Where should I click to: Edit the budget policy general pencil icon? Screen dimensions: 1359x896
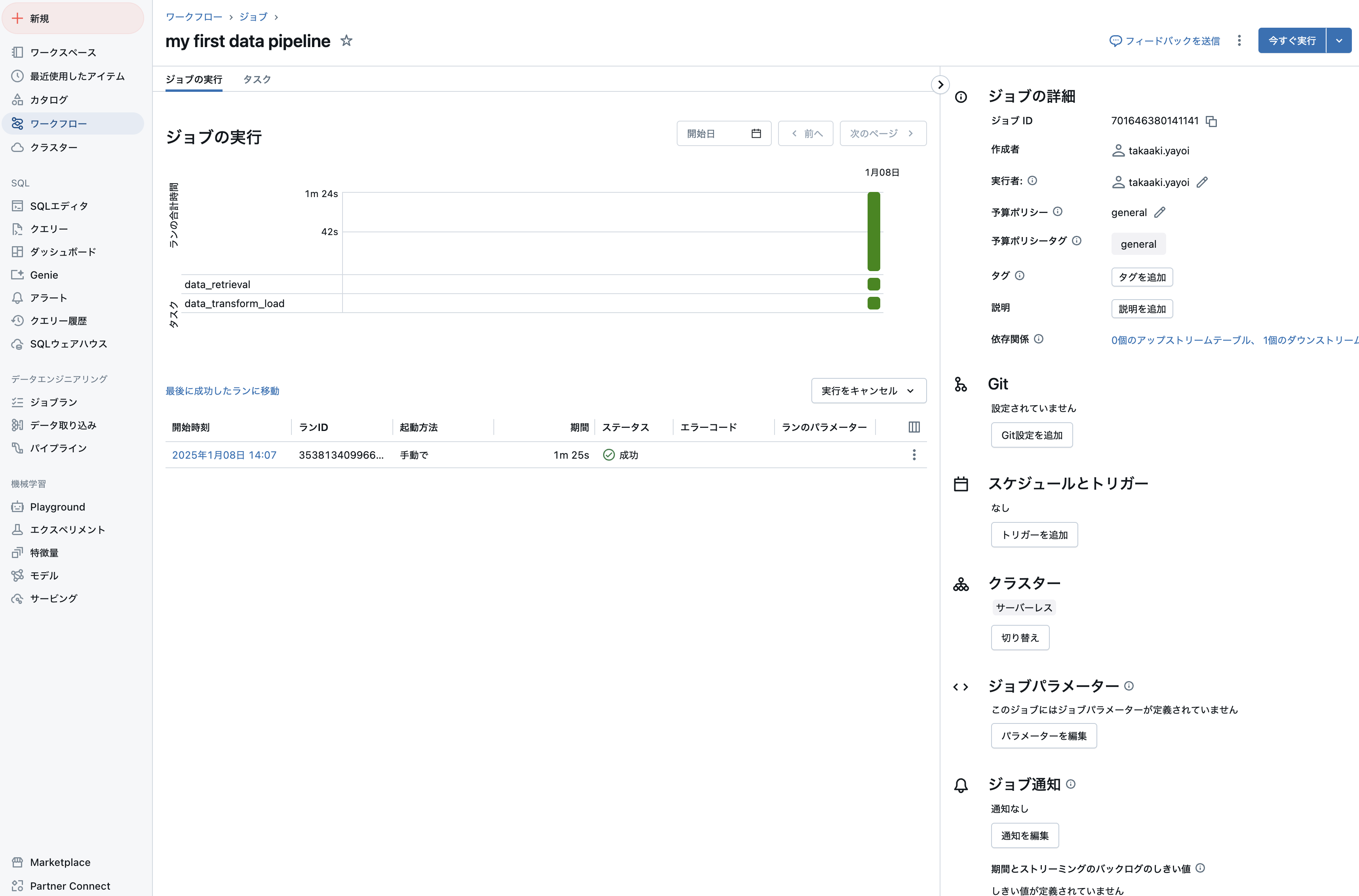point(1159,213)
